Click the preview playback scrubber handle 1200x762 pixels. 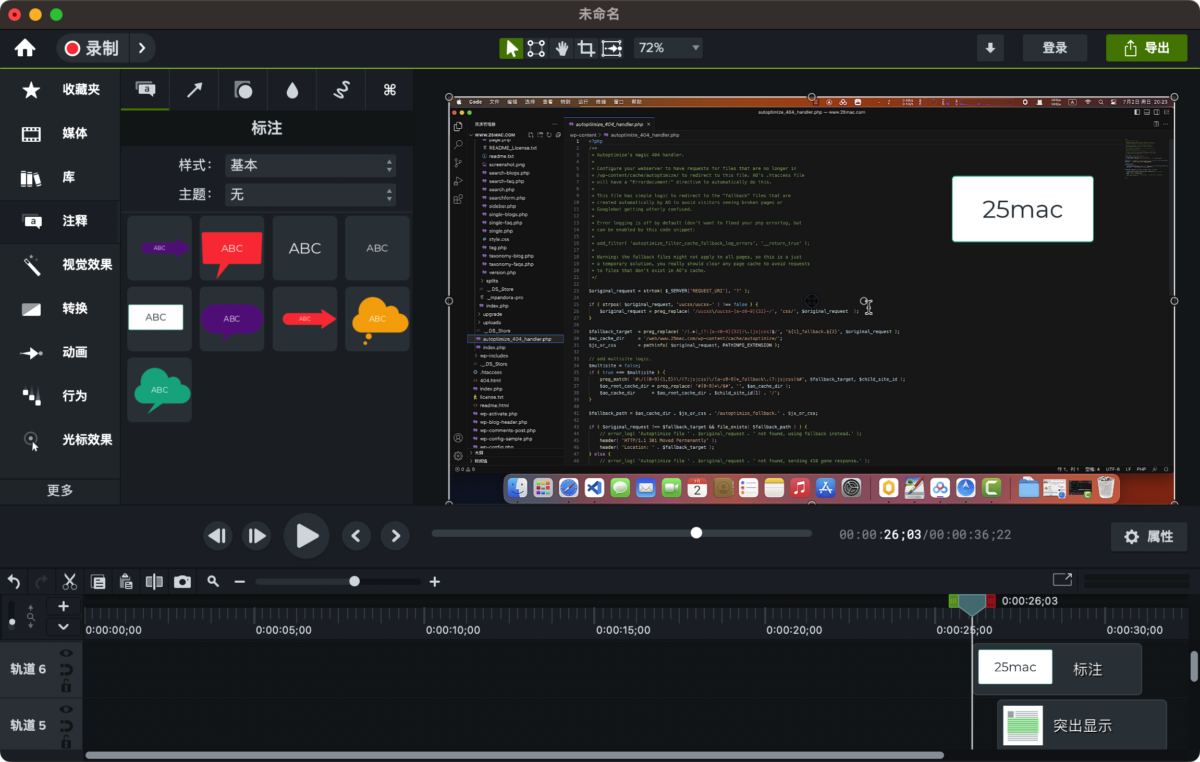pyautogui.click(x=696, y=533)
